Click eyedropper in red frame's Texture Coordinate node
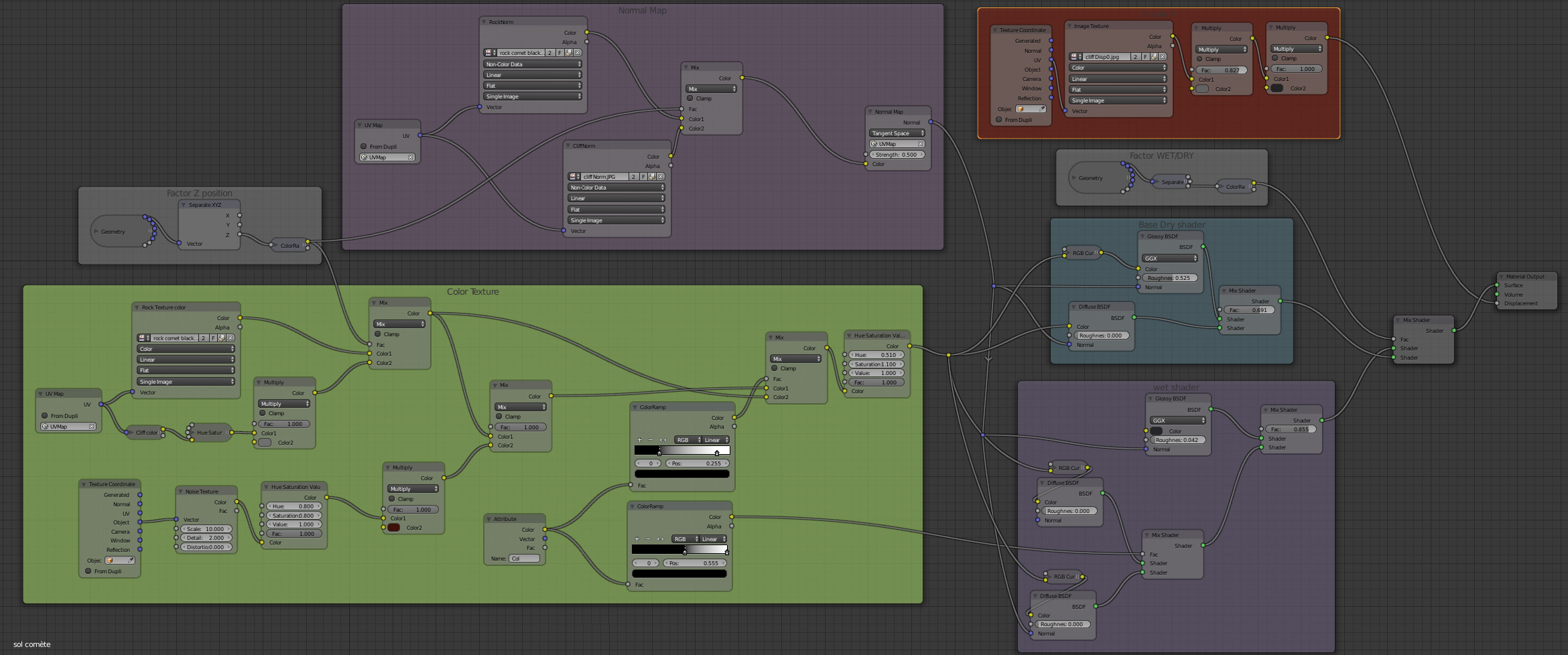This screenshot has height=655, width=1568. (1042, 109)
